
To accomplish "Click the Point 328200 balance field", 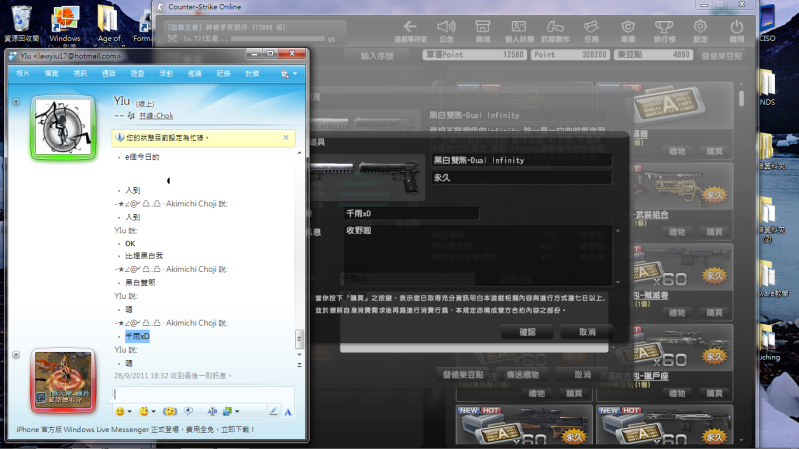I will pyautogui.click(x=570, y=55).
